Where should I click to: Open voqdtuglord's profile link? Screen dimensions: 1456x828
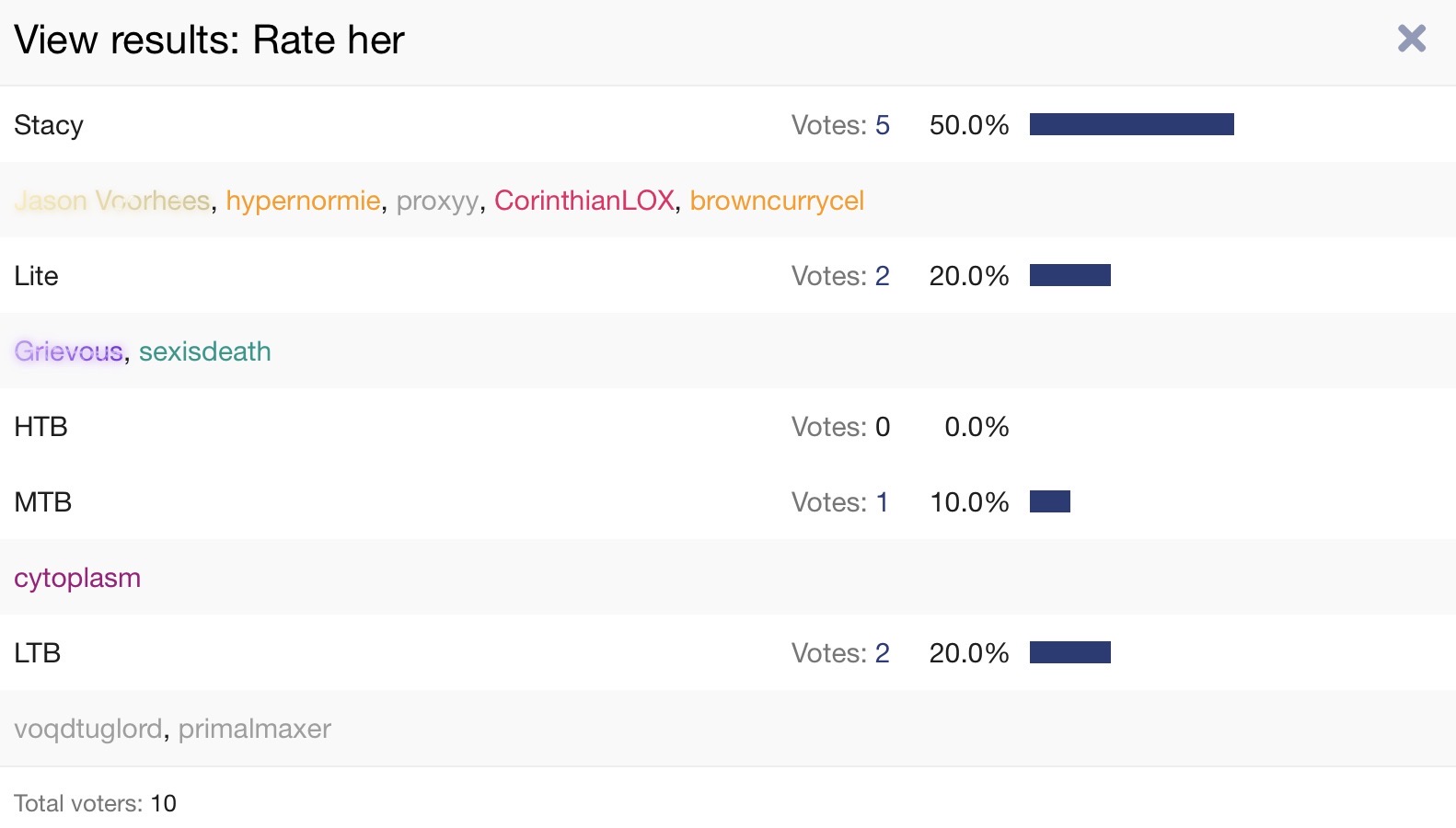(88, 729)
